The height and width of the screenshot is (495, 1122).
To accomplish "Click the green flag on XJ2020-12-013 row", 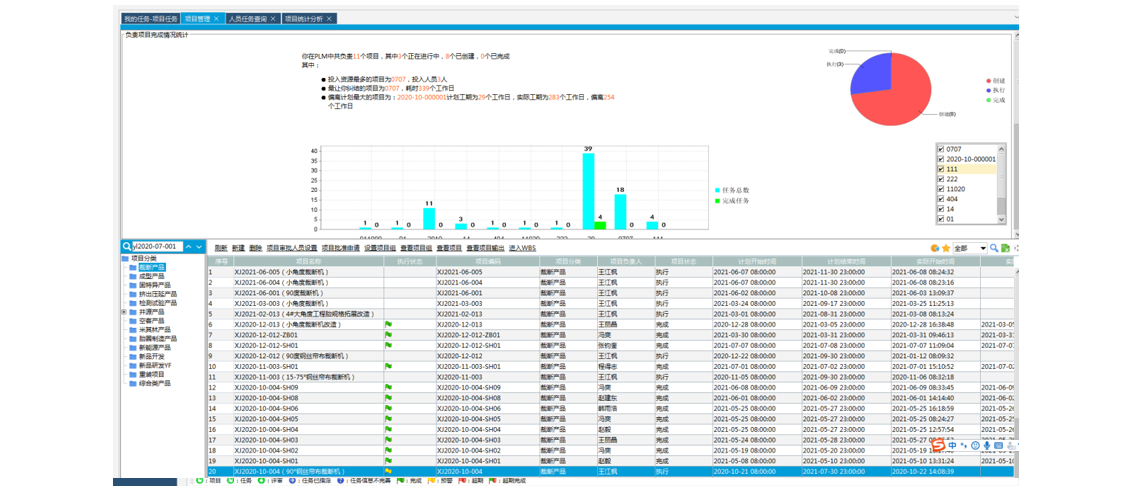I will pos(387,324).
